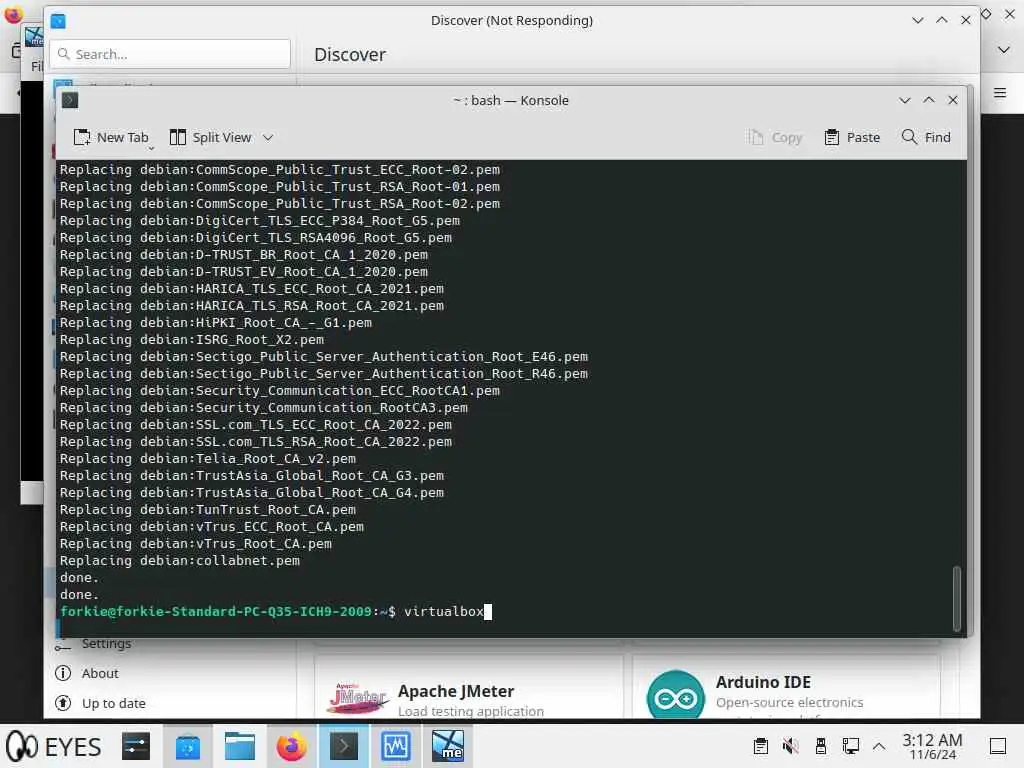Open System Monitor from taskbar
Screen dimensions: 1024x768
(x=396, y=746)
